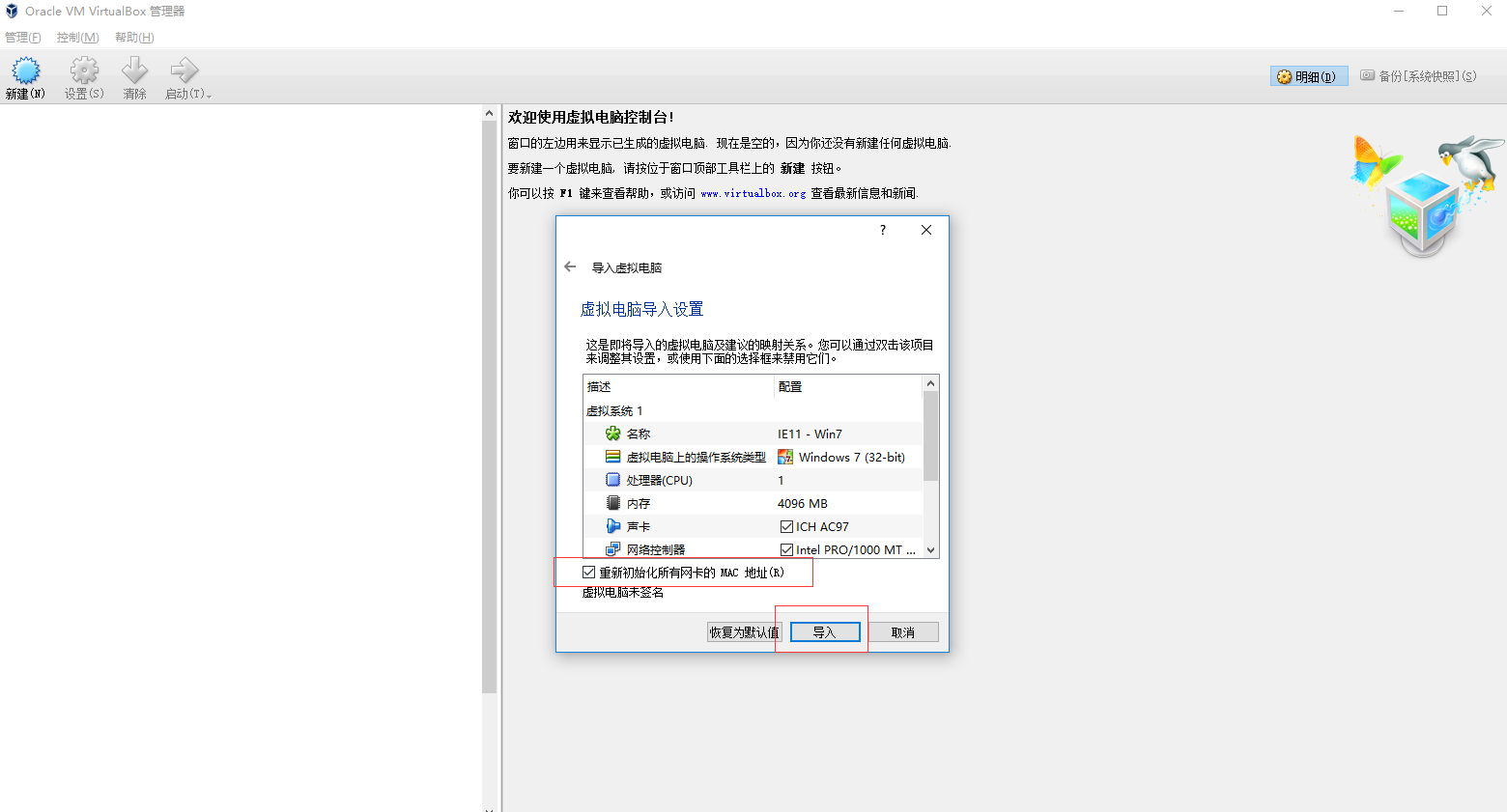This screenshot has height=812, width=1507.
Task: Open the www.virtualbox.org link
Action: click(x=753, y=193)
